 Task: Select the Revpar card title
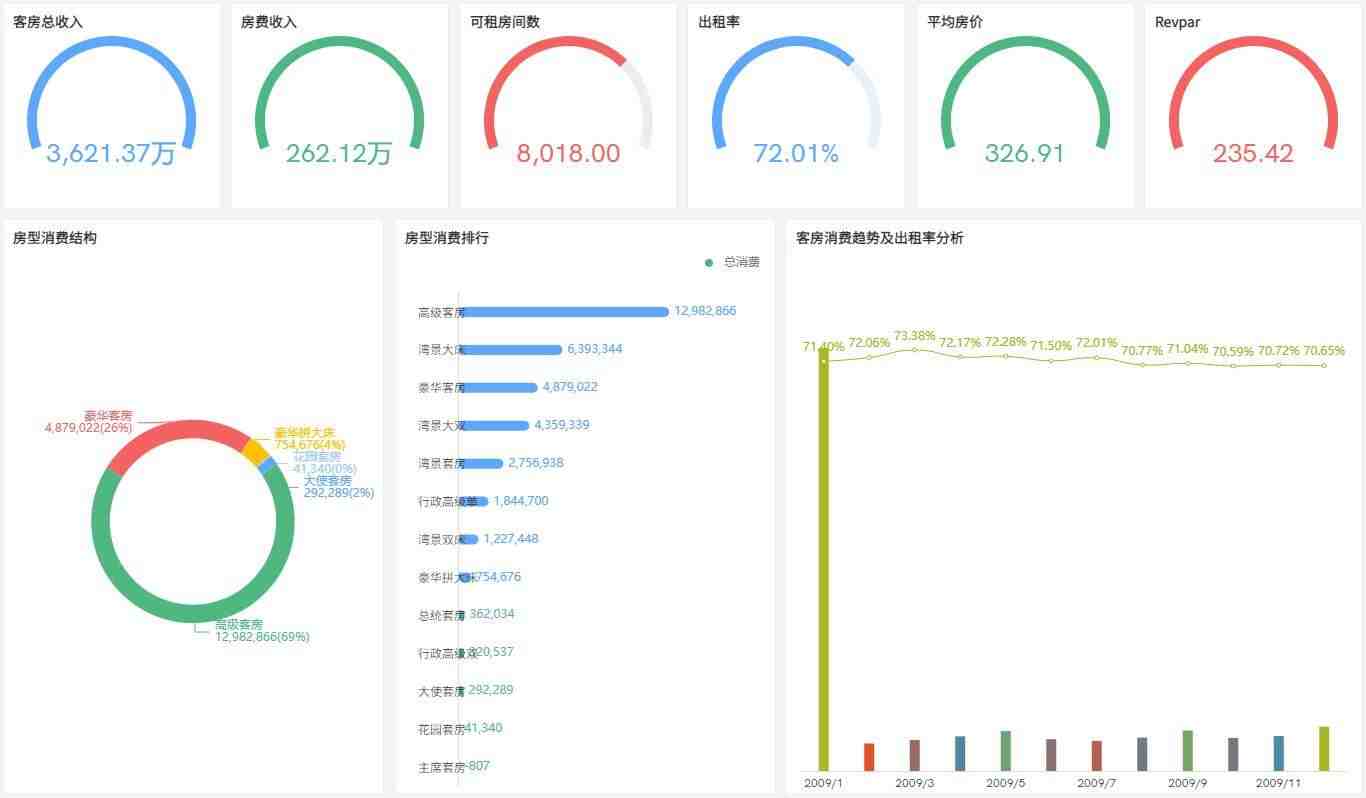point(1177,22)
